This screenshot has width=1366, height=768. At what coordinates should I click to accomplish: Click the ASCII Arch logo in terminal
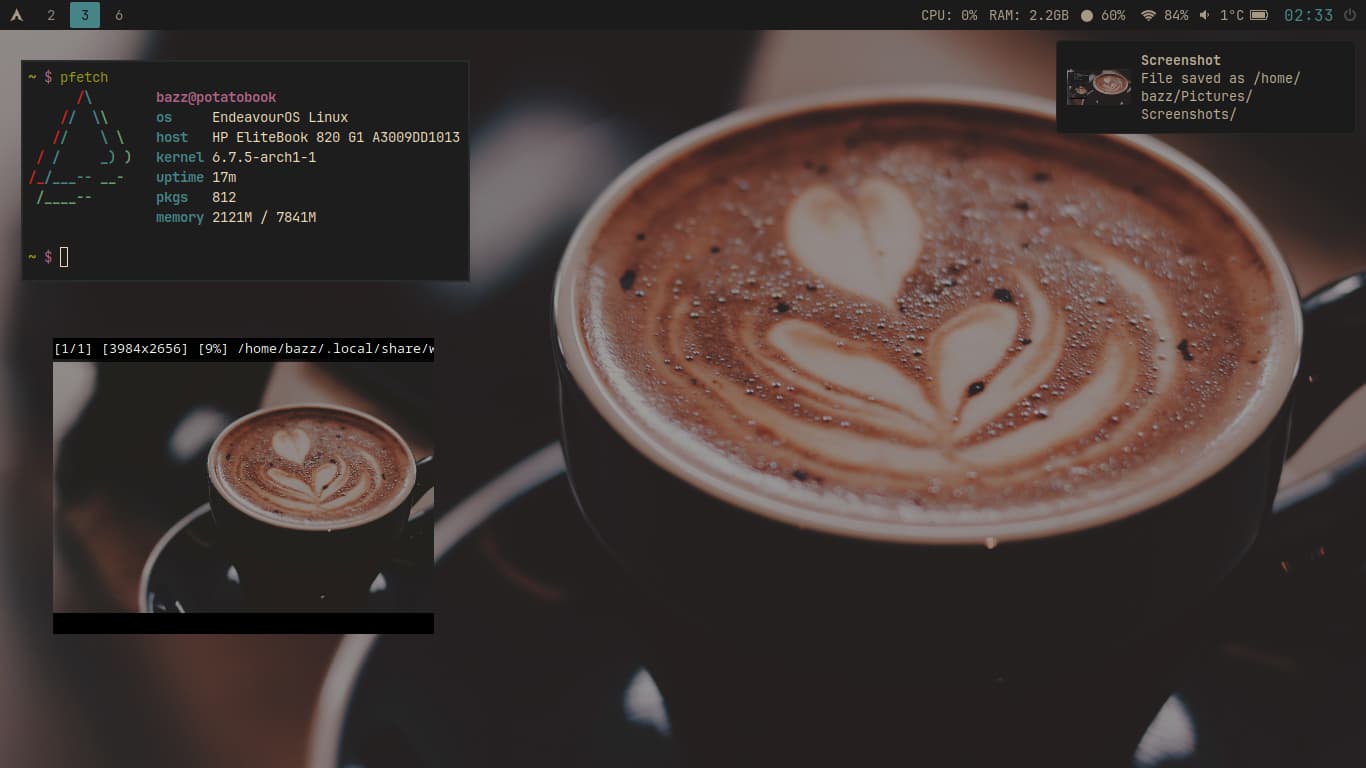(81, 147)
